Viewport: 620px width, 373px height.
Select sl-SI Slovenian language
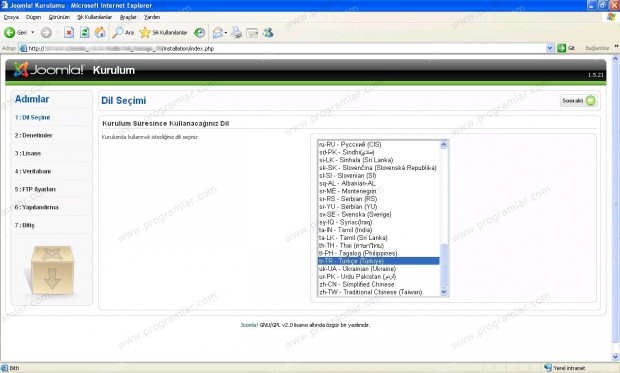379,176
